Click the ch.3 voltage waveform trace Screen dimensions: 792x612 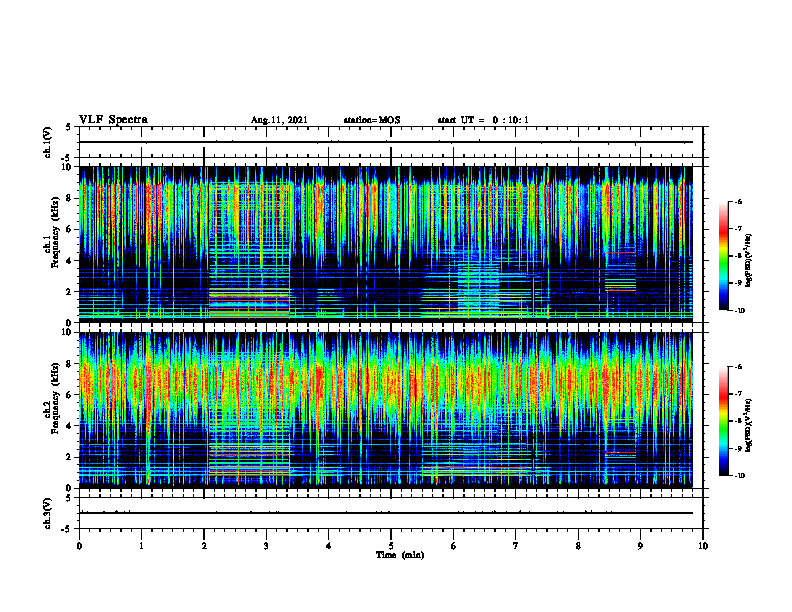pos(385,513)
